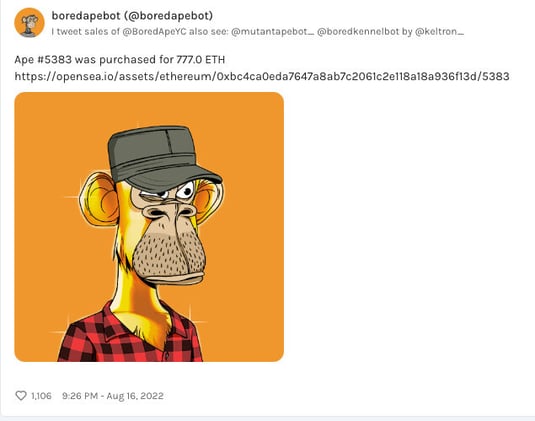Open the @keltron_ creator mention
This screenshot has width=535, height=421.
439,32
